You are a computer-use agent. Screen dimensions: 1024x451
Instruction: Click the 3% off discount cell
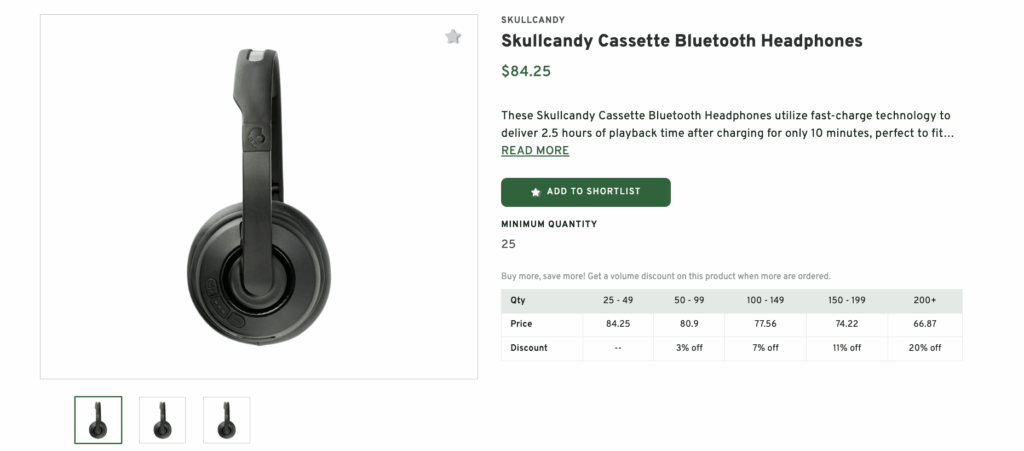pyautogui.click(x=691, y=348)
